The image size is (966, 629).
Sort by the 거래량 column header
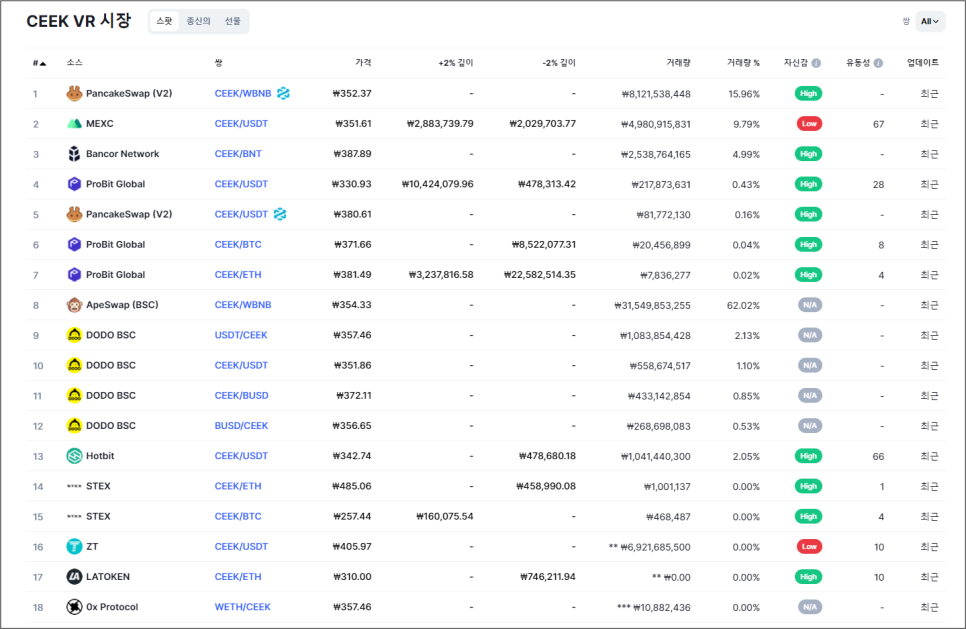point(678,63)
